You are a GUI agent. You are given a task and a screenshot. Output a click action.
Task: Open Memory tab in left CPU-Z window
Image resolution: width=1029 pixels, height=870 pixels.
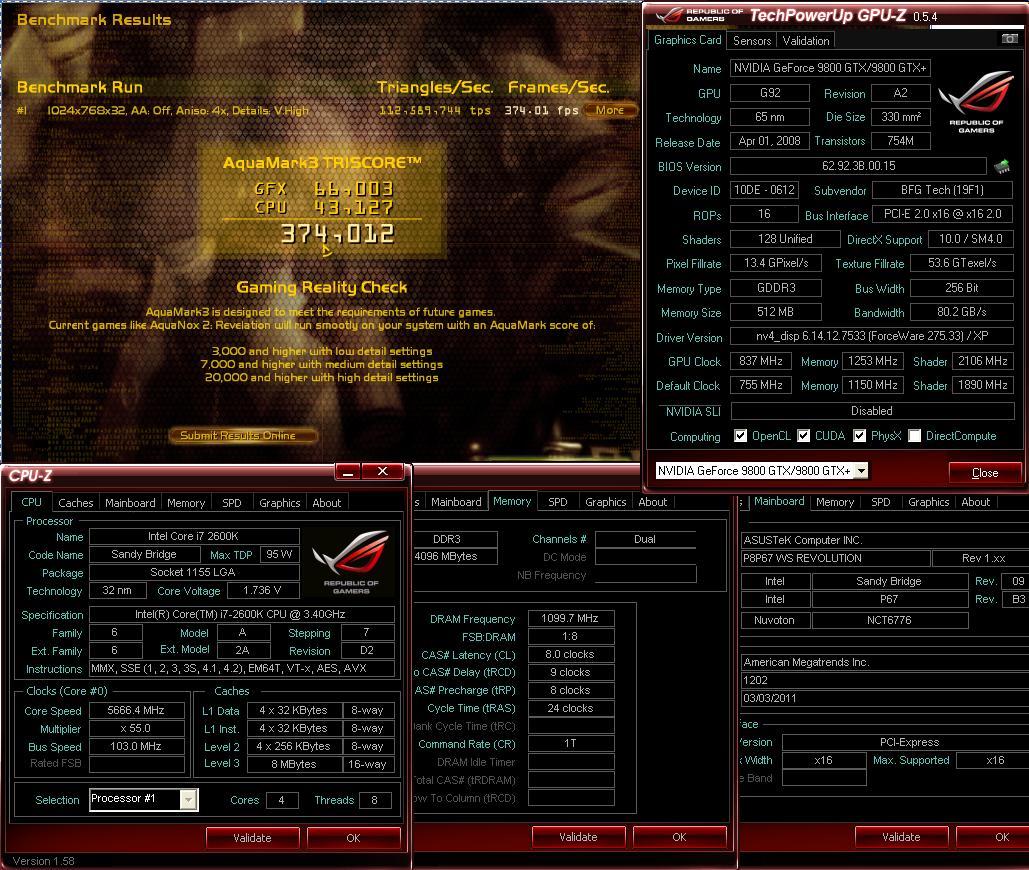click(186, 503)
